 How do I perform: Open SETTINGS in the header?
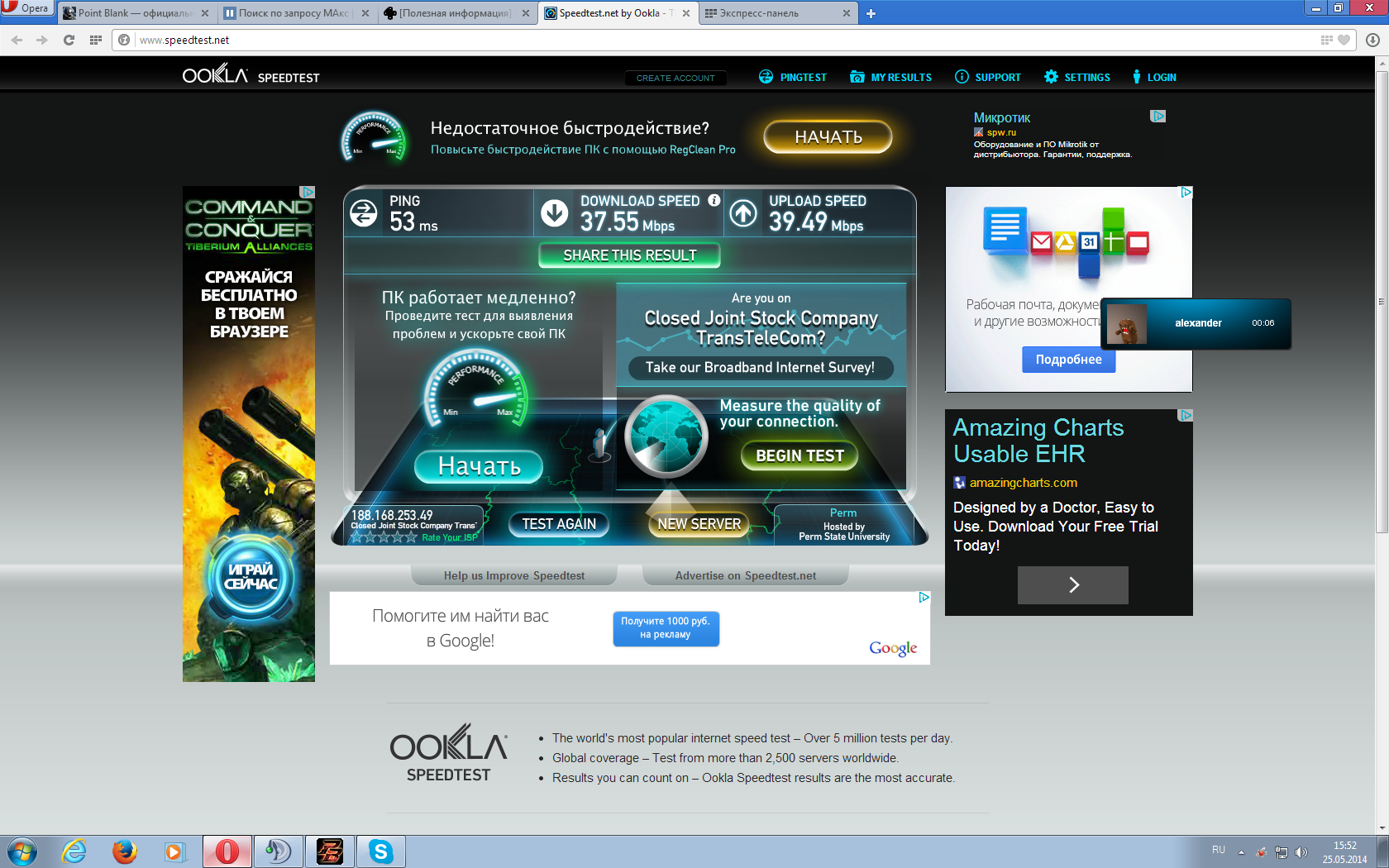click(x=1077, y=77)
